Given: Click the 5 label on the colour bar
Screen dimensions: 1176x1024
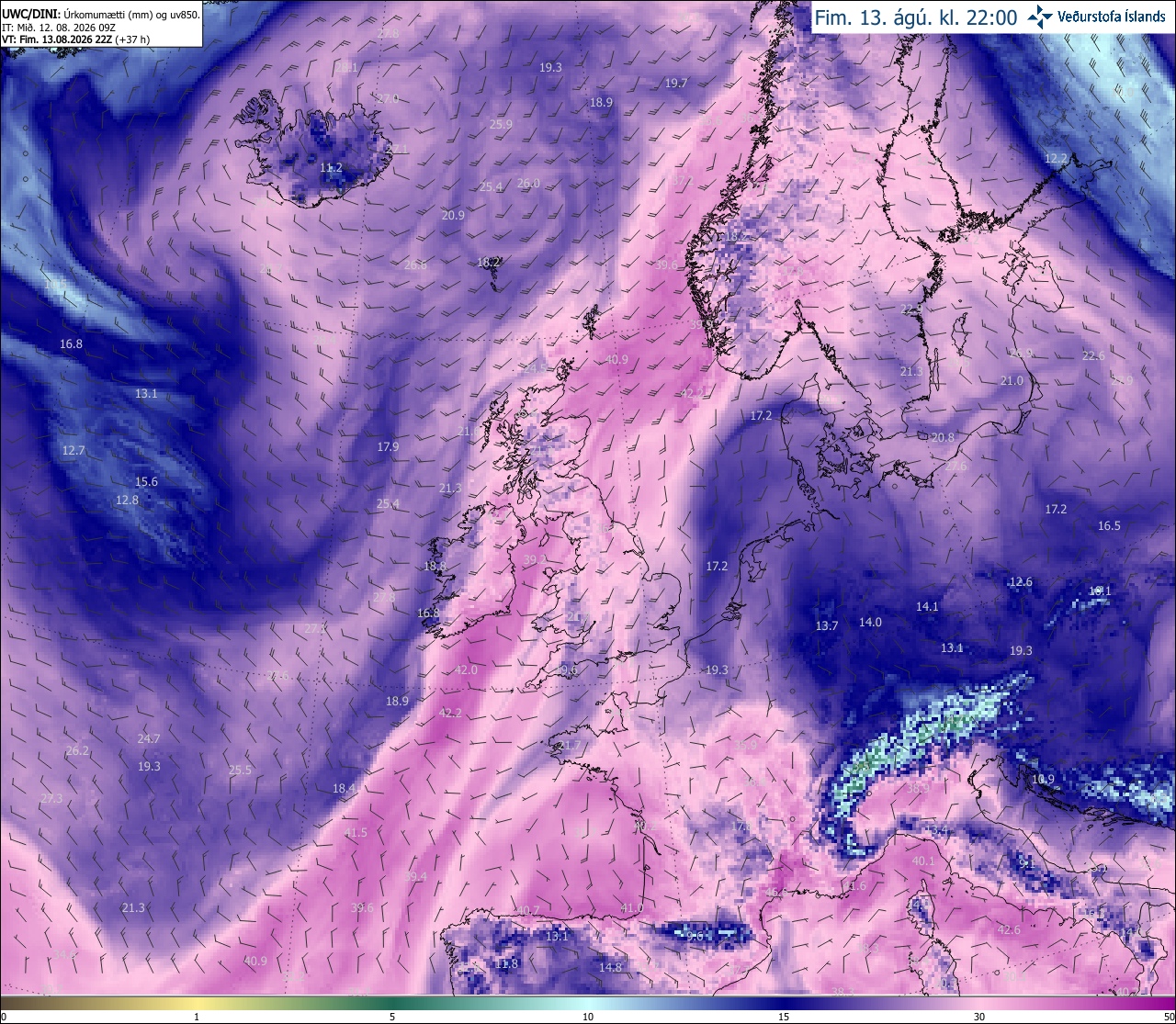Looking at the screenshot, I should click(392, 1017).
